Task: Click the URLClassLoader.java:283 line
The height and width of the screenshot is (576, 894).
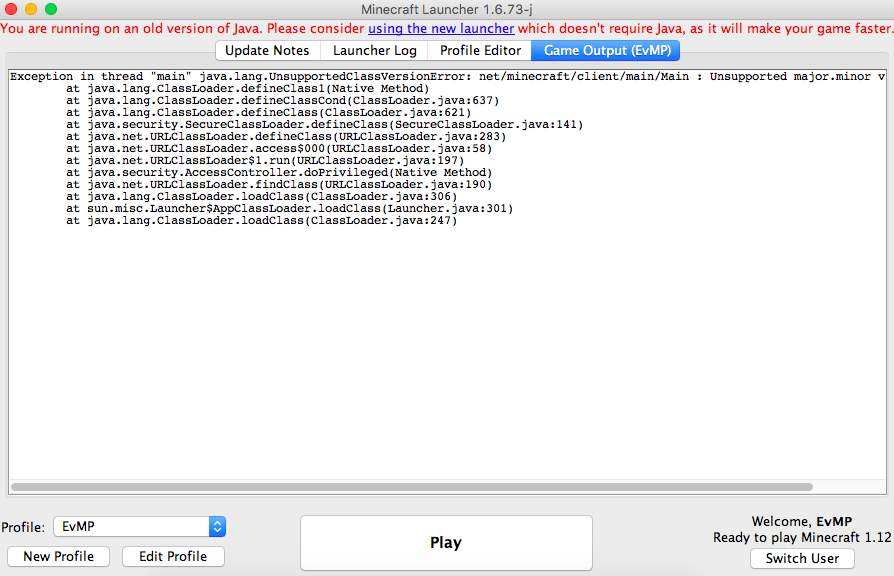Action: click(x=286, y=136)
